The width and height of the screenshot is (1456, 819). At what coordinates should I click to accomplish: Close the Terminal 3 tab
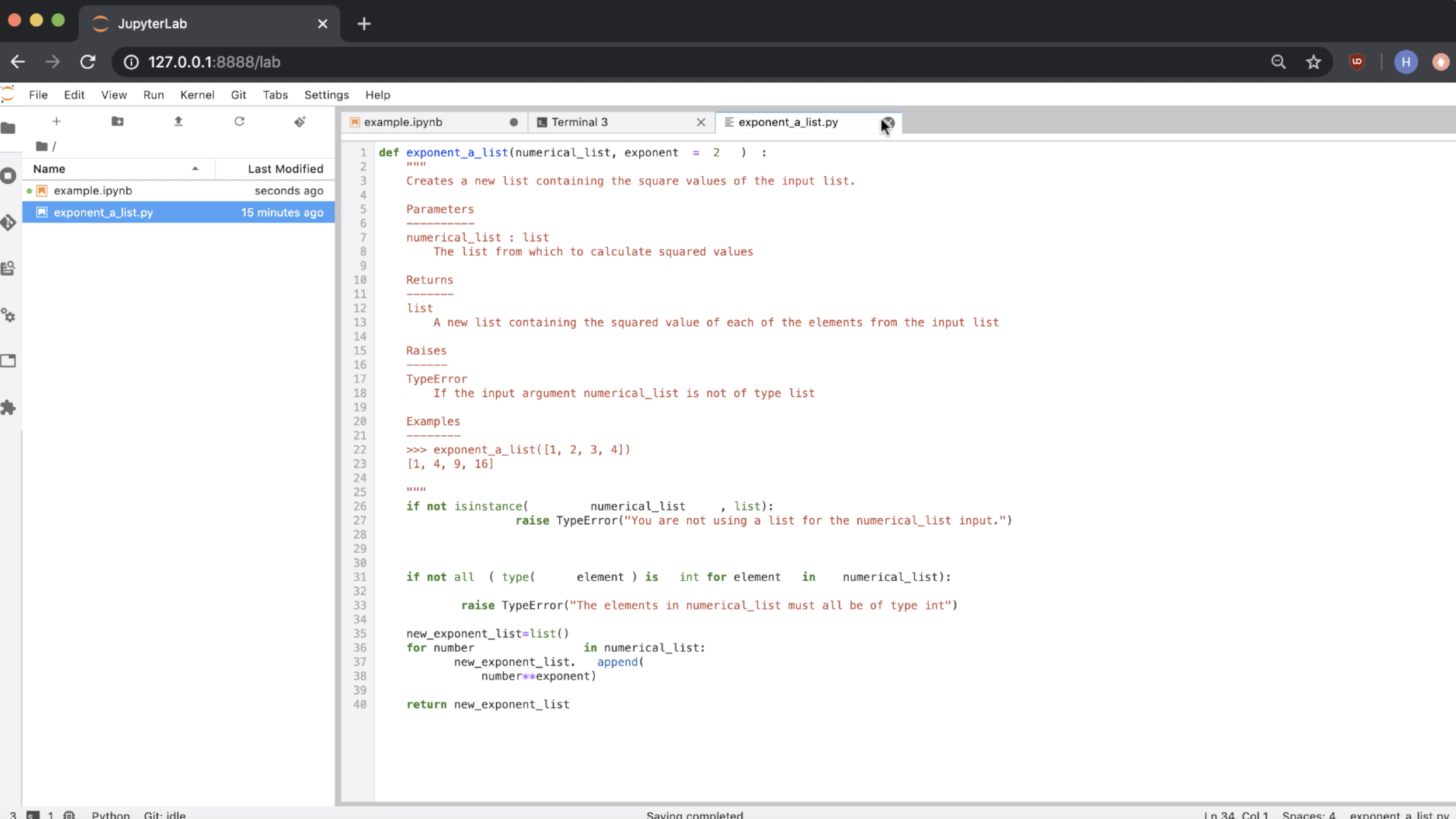(700, 123)
